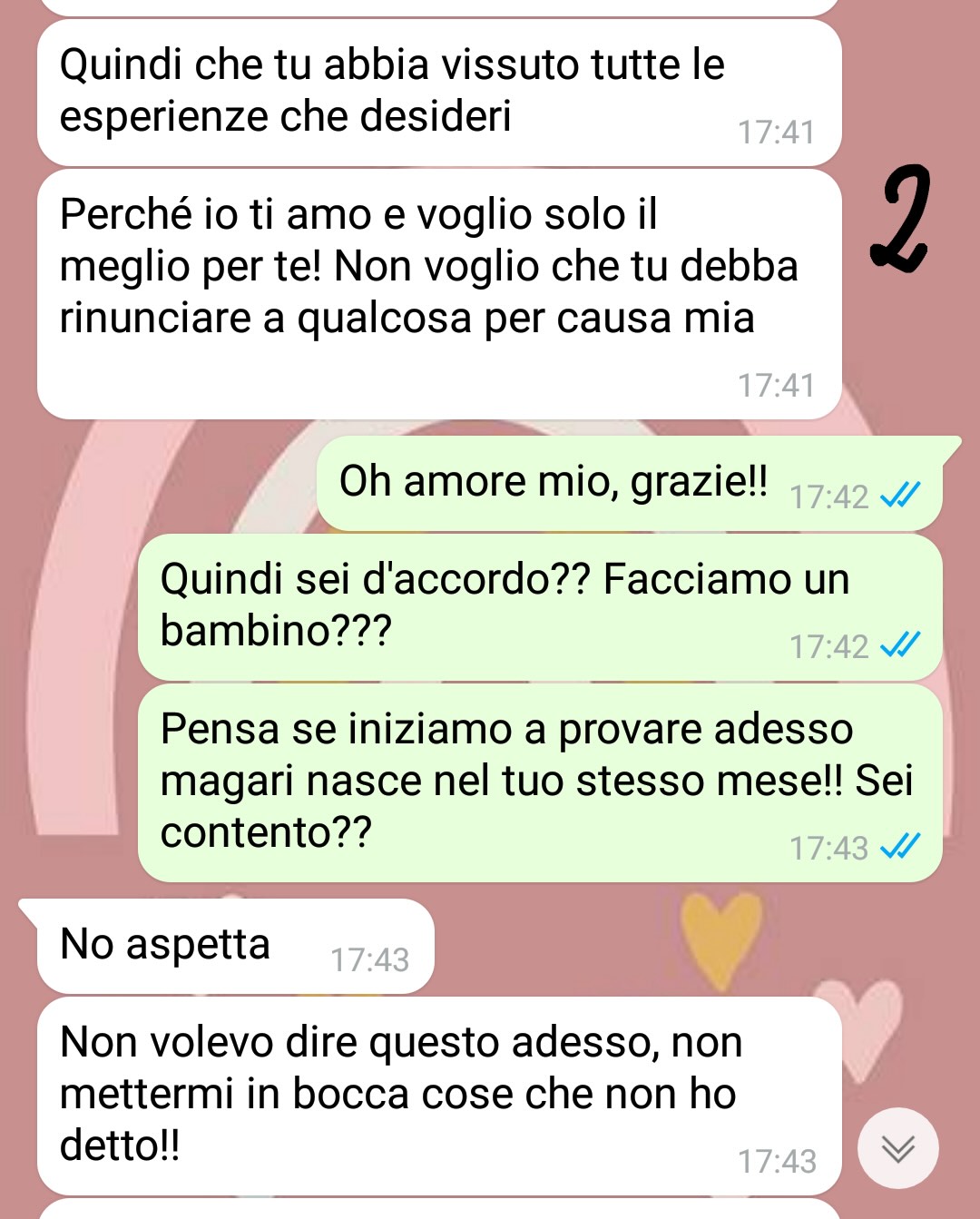Tap read receipt ticks on 'Oh amore mio' message
This screenshot has height=1219, width=980.
[901, 495]
